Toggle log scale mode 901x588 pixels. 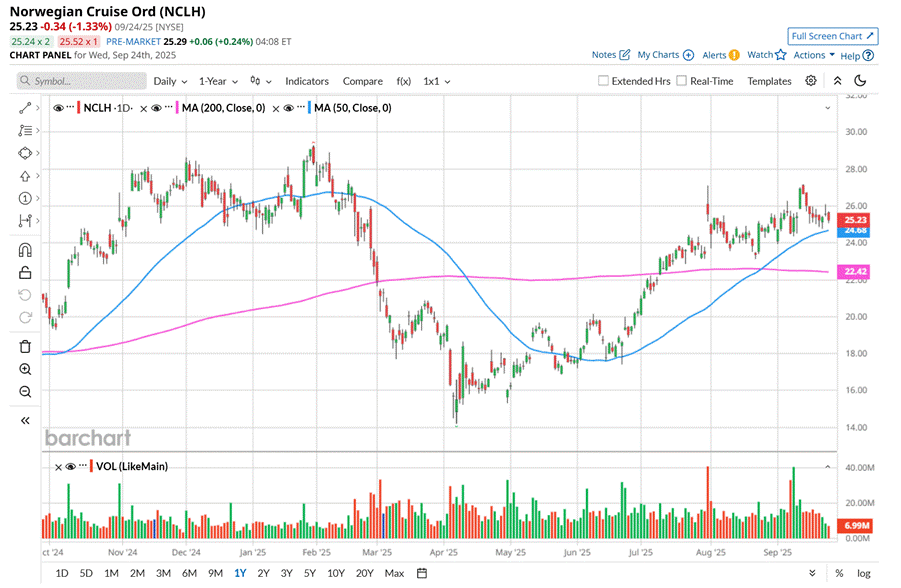pyautogui.click(x=864, y=573)
